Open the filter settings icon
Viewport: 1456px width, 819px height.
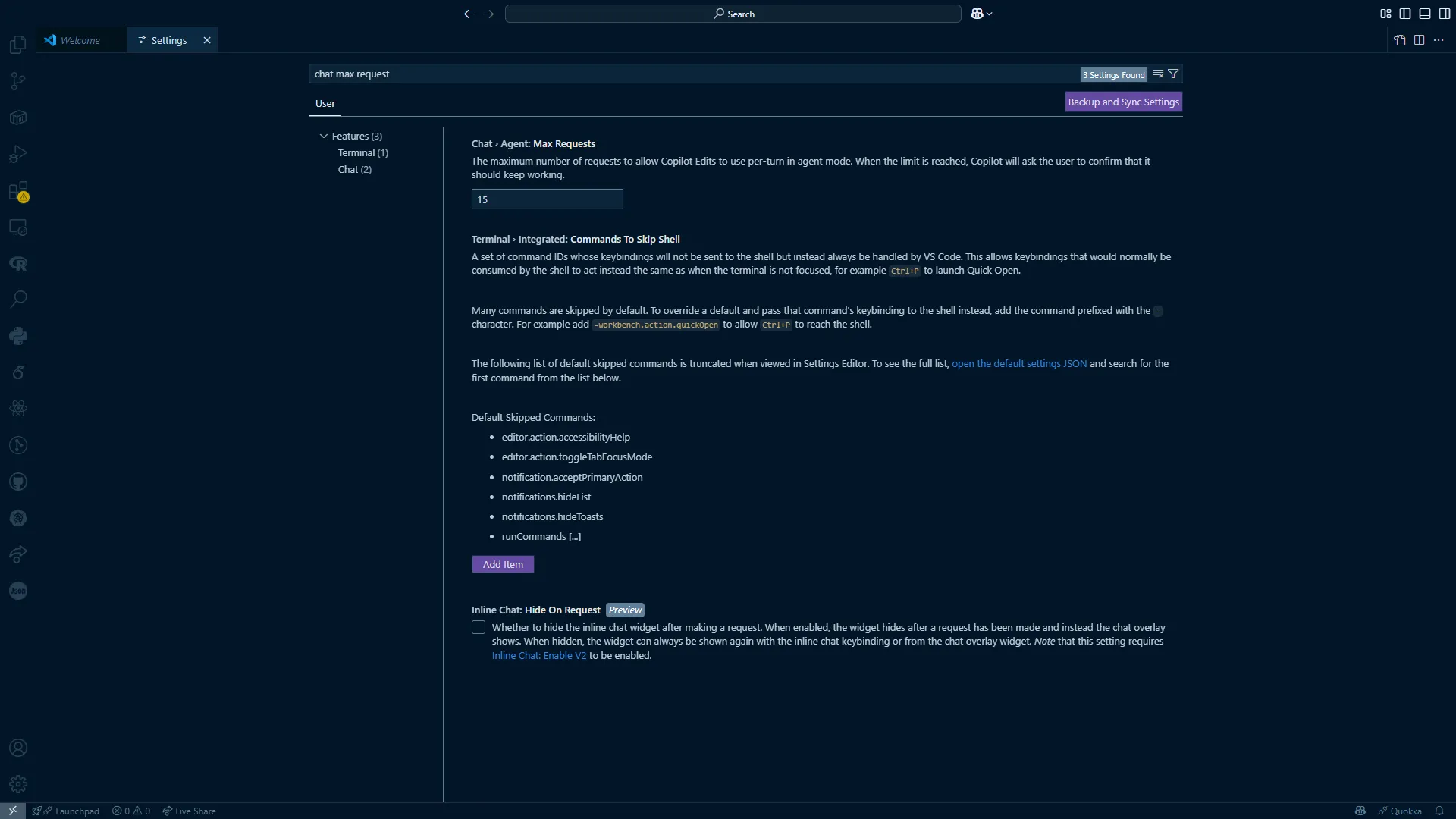1173,74
